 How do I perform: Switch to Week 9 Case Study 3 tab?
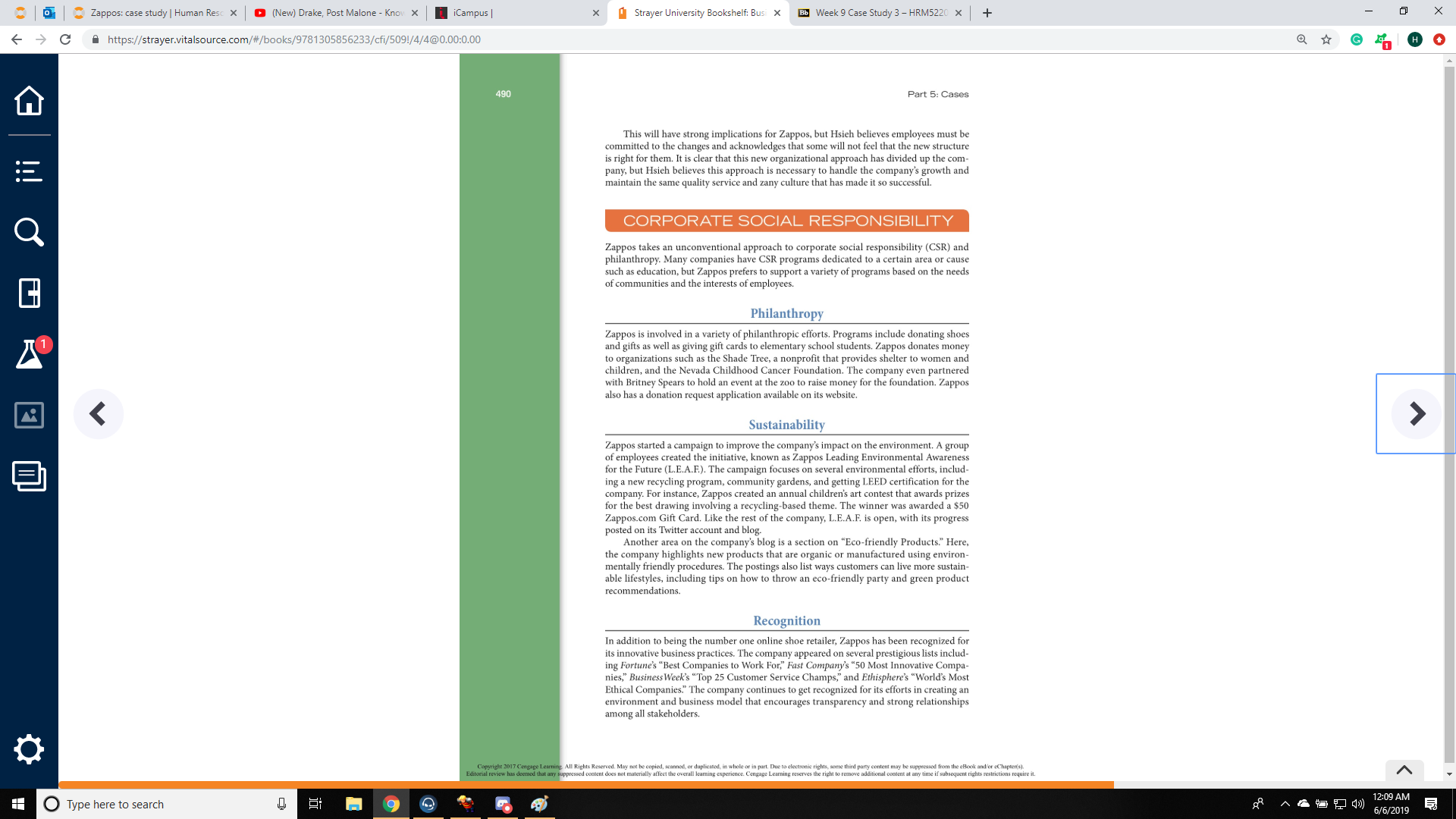click(880, 13)
